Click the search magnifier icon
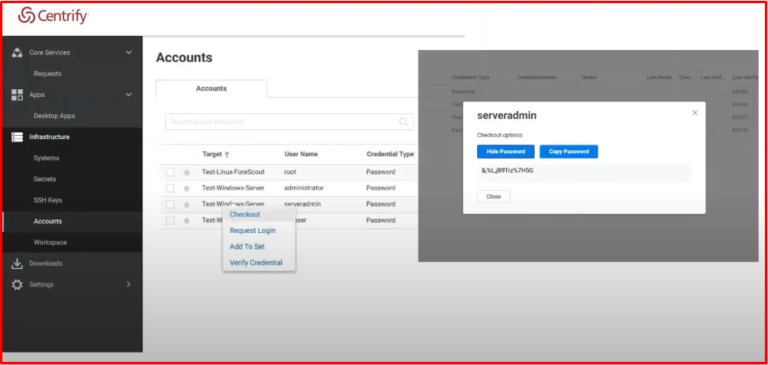Image resolution: width=768 pixels, height=365 pixels. [x=404, y=122]
